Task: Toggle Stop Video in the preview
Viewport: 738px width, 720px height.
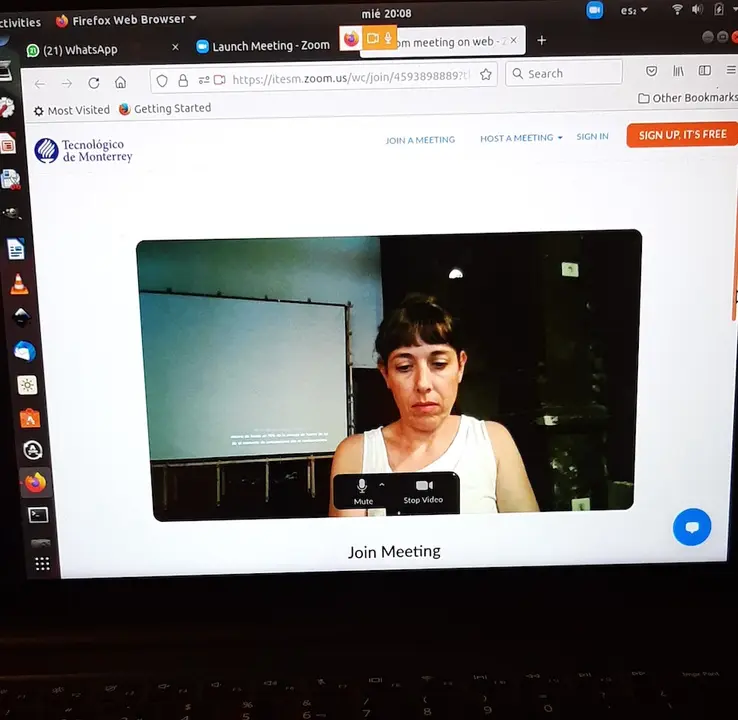Action: 423,490
